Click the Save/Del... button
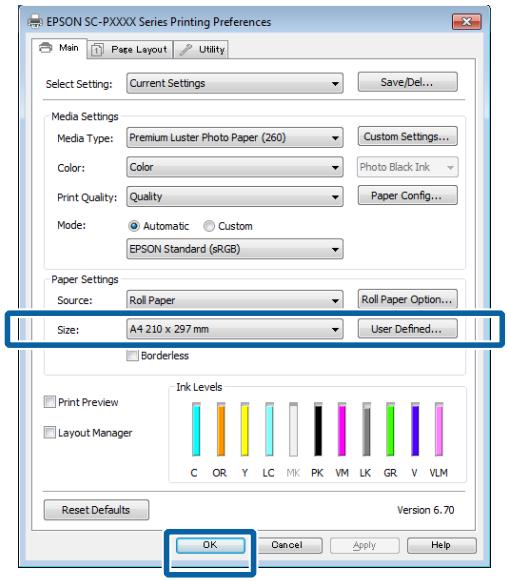The image size is (507, 581). point(407,82)
